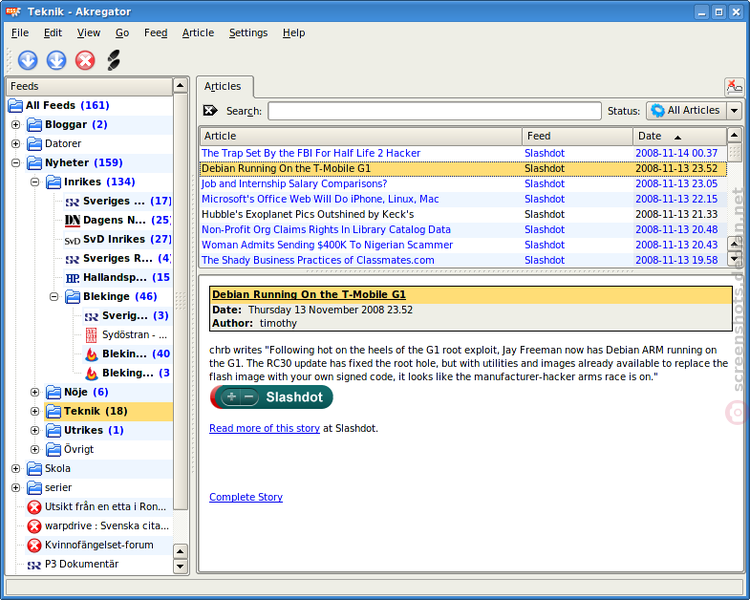The width and height of the screenshot is (750, 600).
Task: Collapse the Nyheter folder
Action: pos(16,163)
